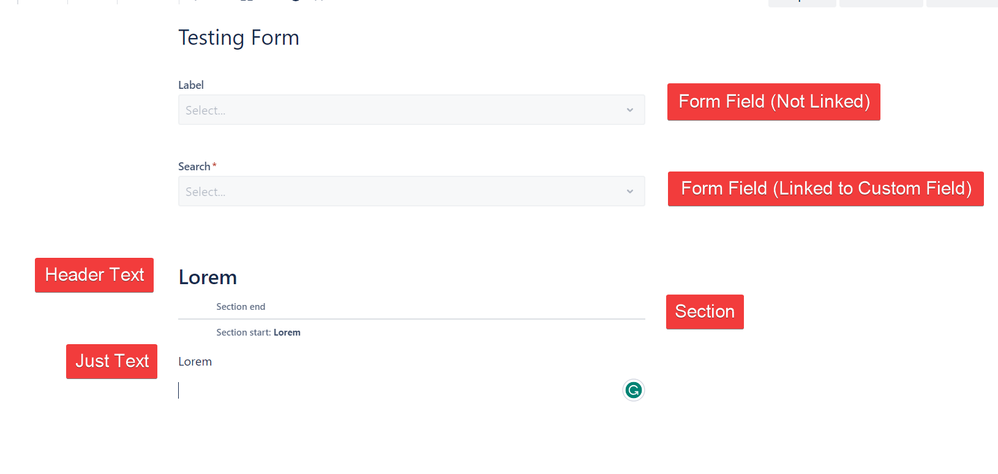Click the red 'Section' tag

click(x=704, y=312)
